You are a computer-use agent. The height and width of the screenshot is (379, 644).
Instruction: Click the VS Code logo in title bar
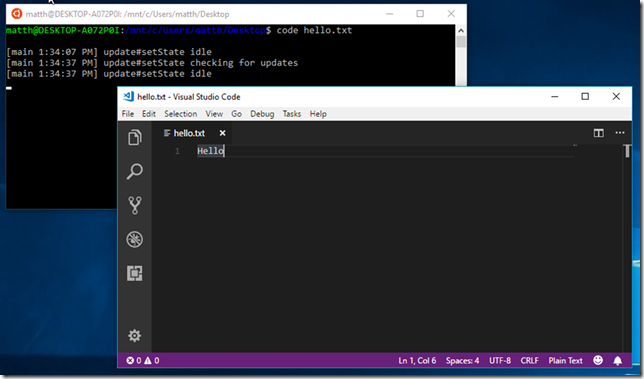point(129,96)
